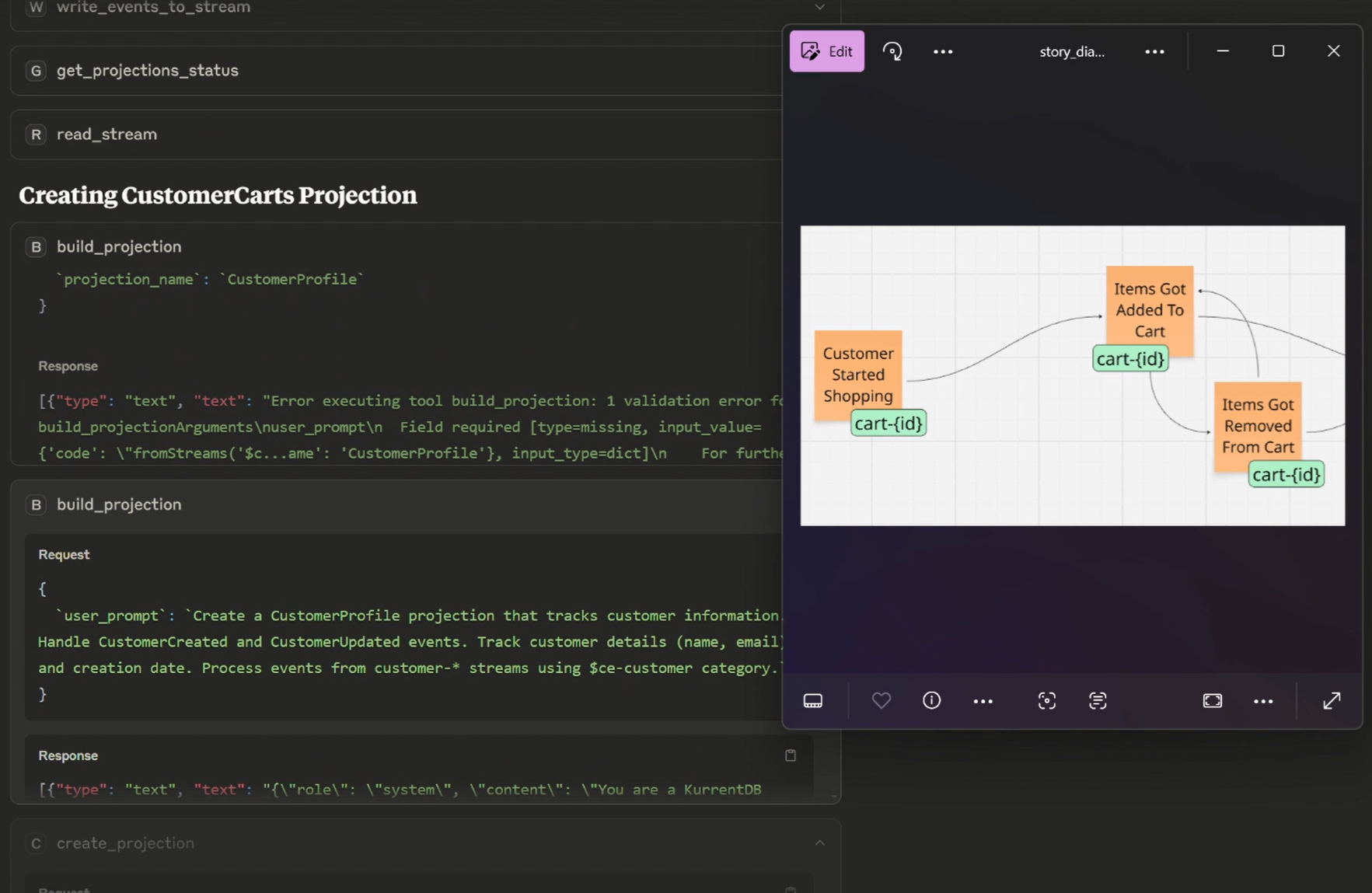Screen dimensions: 1372x893
Task: Toggle fullscreen with the expand arrows
Action: (1332, 700)
